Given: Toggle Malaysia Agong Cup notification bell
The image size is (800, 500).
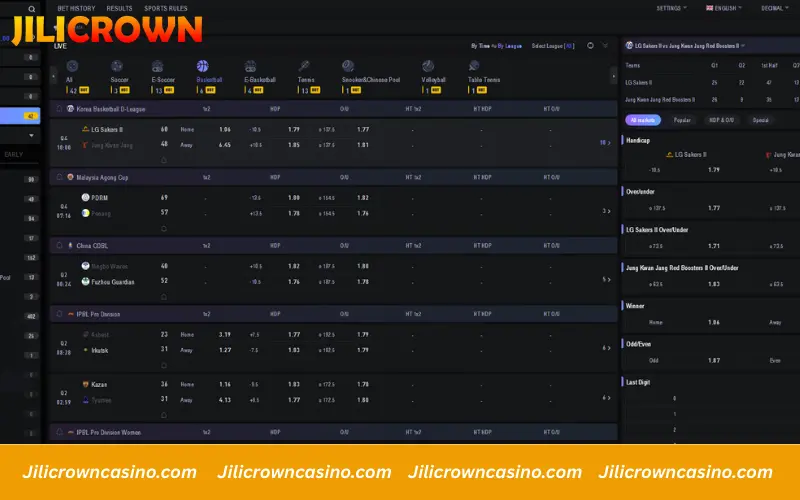Looking at the screenshot, I should pyautogui.click(x=59, y=177).
